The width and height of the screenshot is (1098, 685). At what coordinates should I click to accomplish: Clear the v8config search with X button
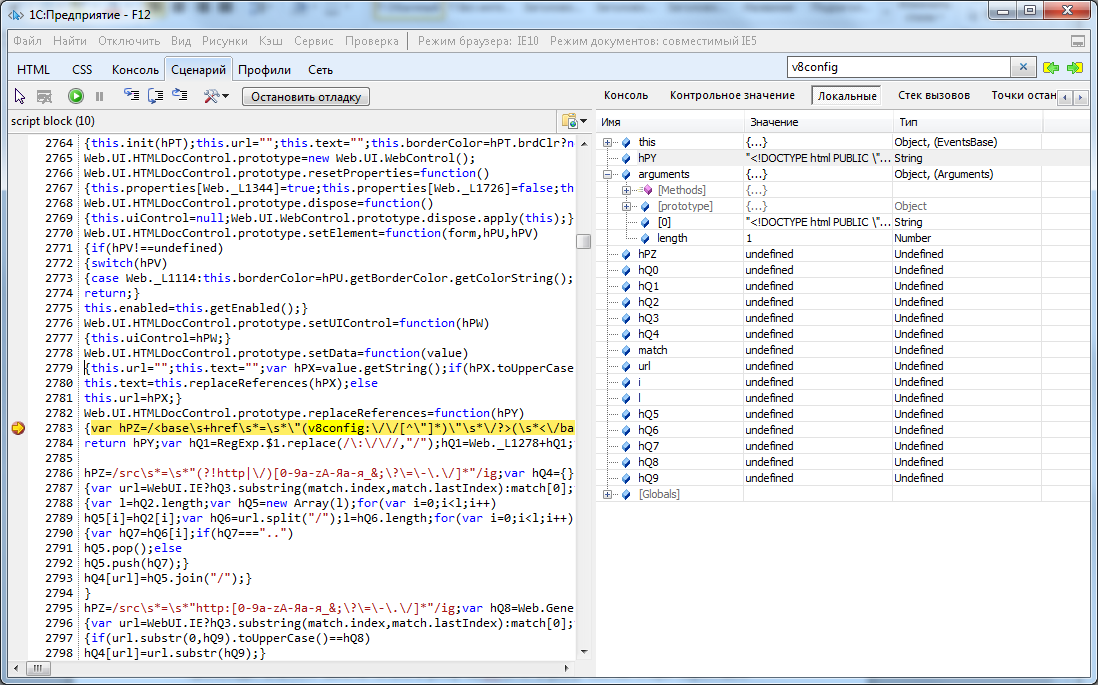(1023, 68)
